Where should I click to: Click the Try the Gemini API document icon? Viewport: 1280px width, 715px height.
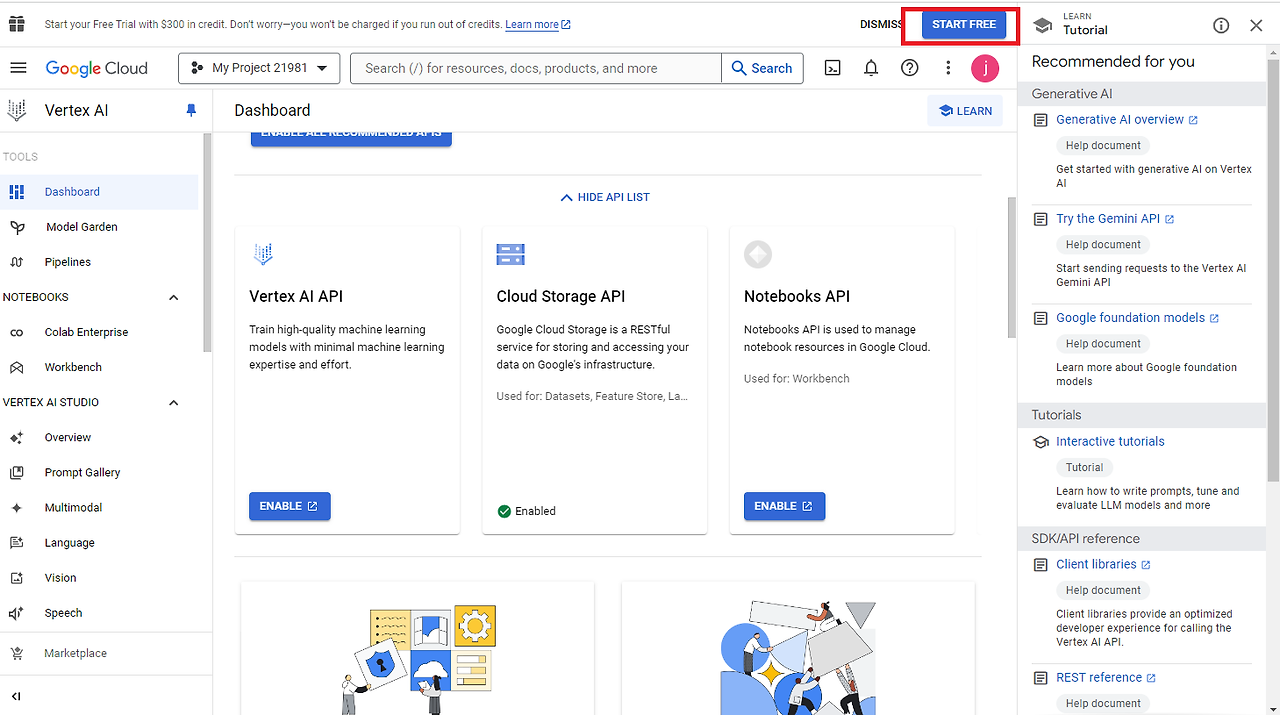pyautogui.click(x=1041, y=219)
